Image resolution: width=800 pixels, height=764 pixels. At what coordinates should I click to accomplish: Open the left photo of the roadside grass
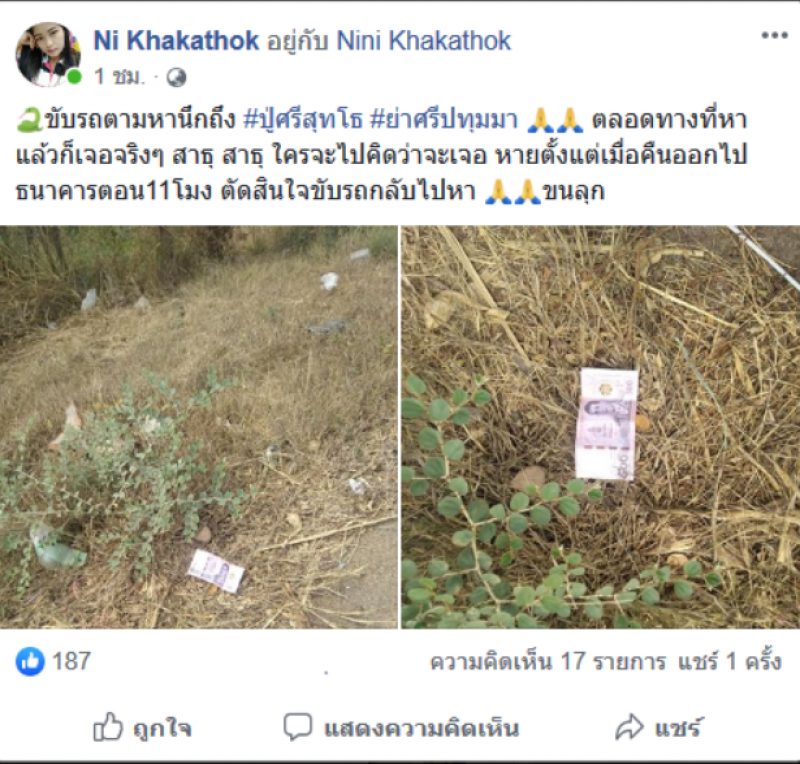click(x=198, y=427)
